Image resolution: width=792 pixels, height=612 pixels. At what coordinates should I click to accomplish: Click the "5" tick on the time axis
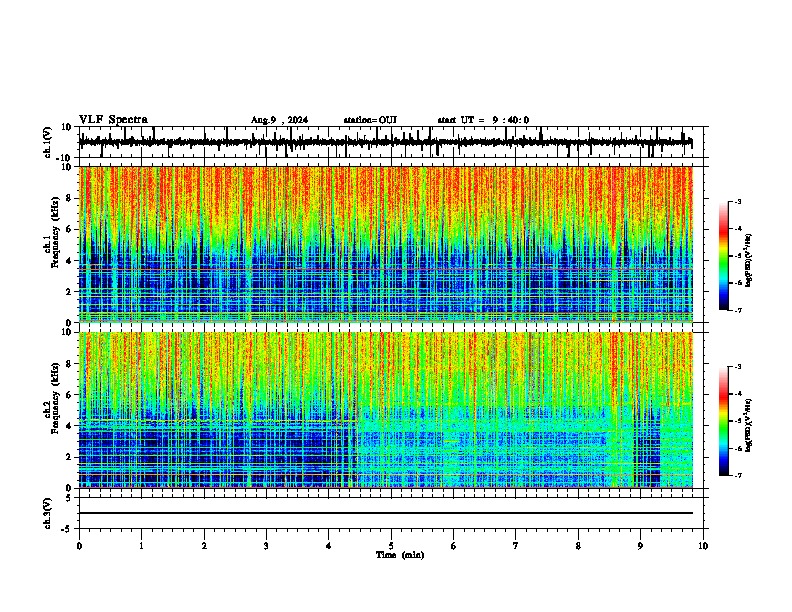(391, 546)
